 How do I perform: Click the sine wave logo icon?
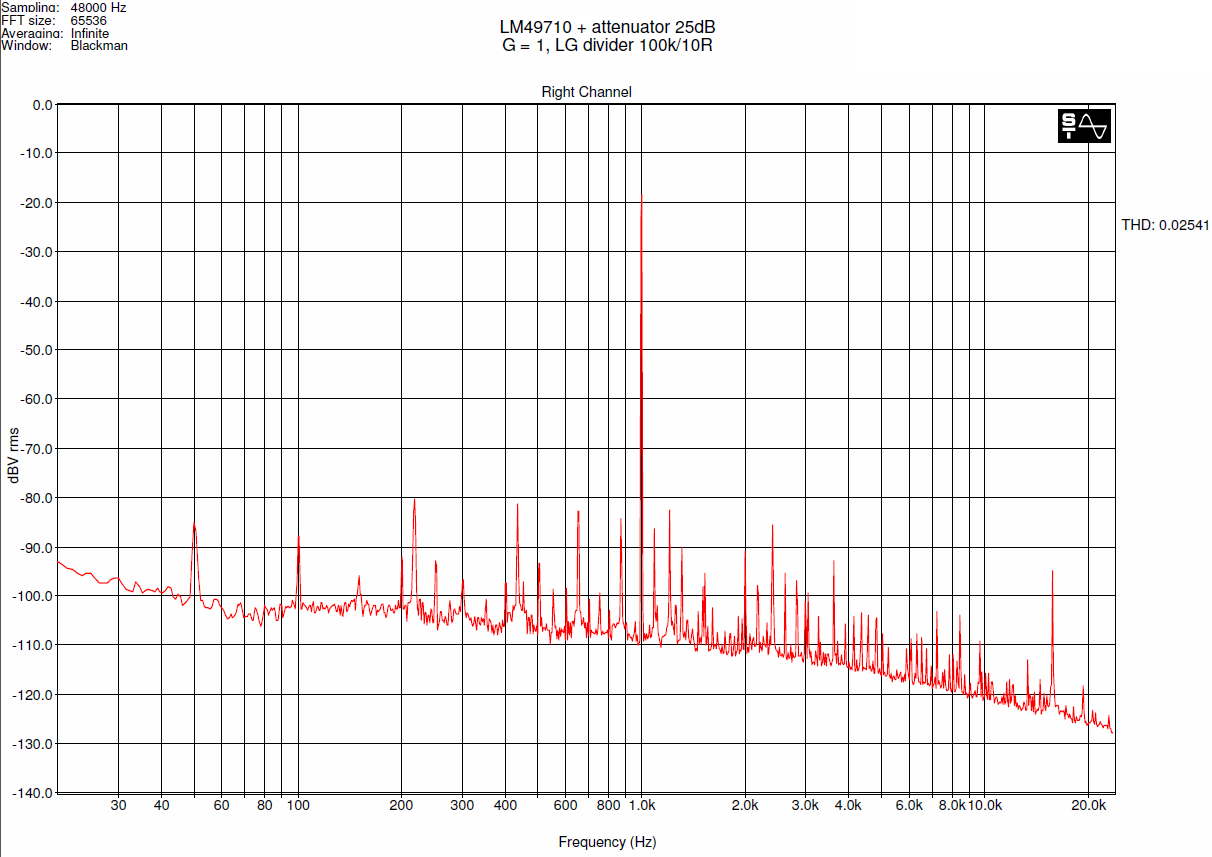coord(1085,126)
